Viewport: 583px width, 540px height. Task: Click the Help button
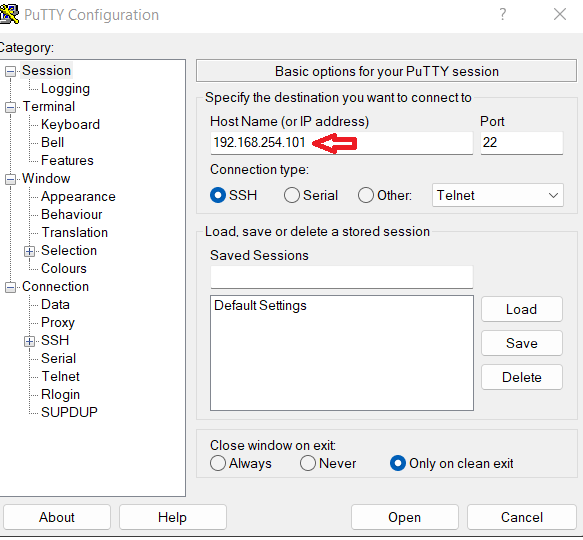[x=173, y=517]
